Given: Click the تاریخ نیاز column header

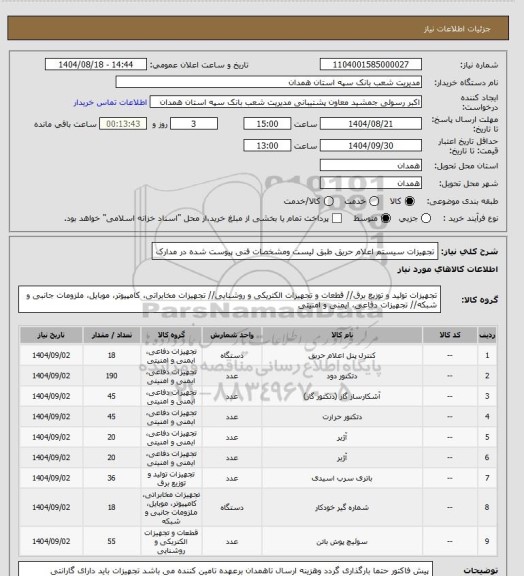Looking at the screenshot, I should point(51,335).
